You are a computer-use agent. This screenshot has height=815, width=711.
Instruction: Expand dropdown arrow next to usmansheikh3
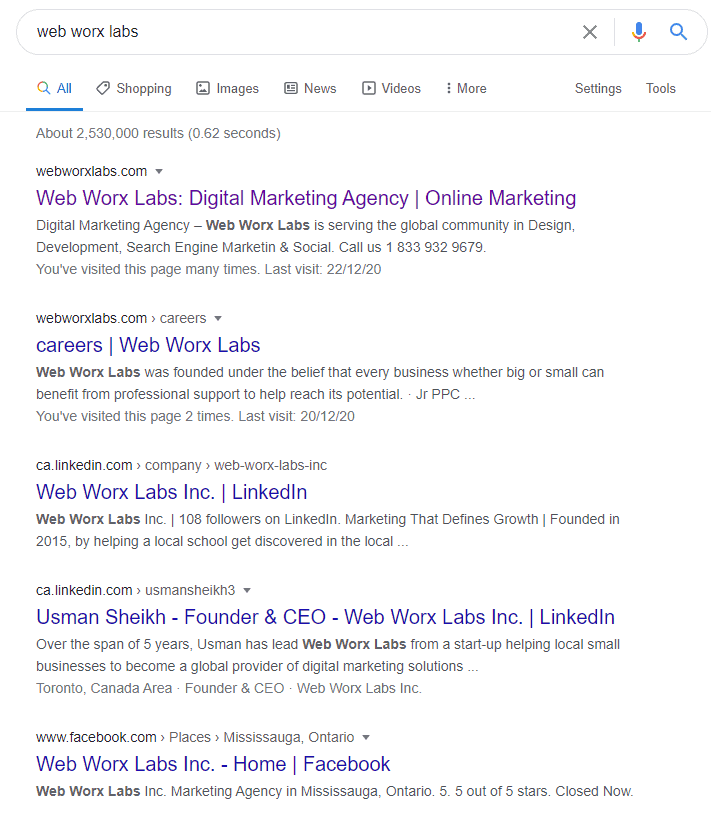(x=247, y=590)
